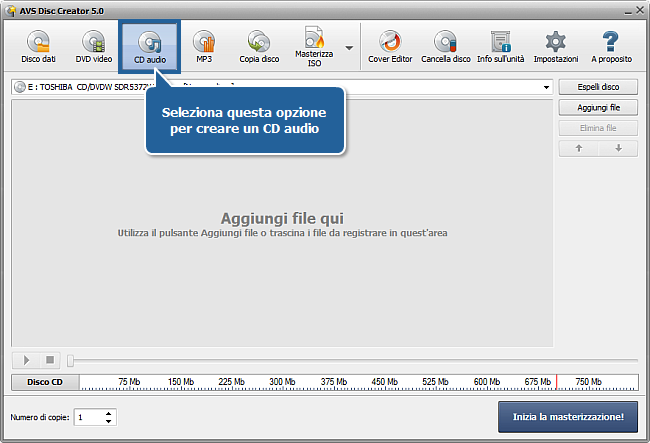
Task: Click the Aggiungi file qui drop area
Action: (282, 224)
